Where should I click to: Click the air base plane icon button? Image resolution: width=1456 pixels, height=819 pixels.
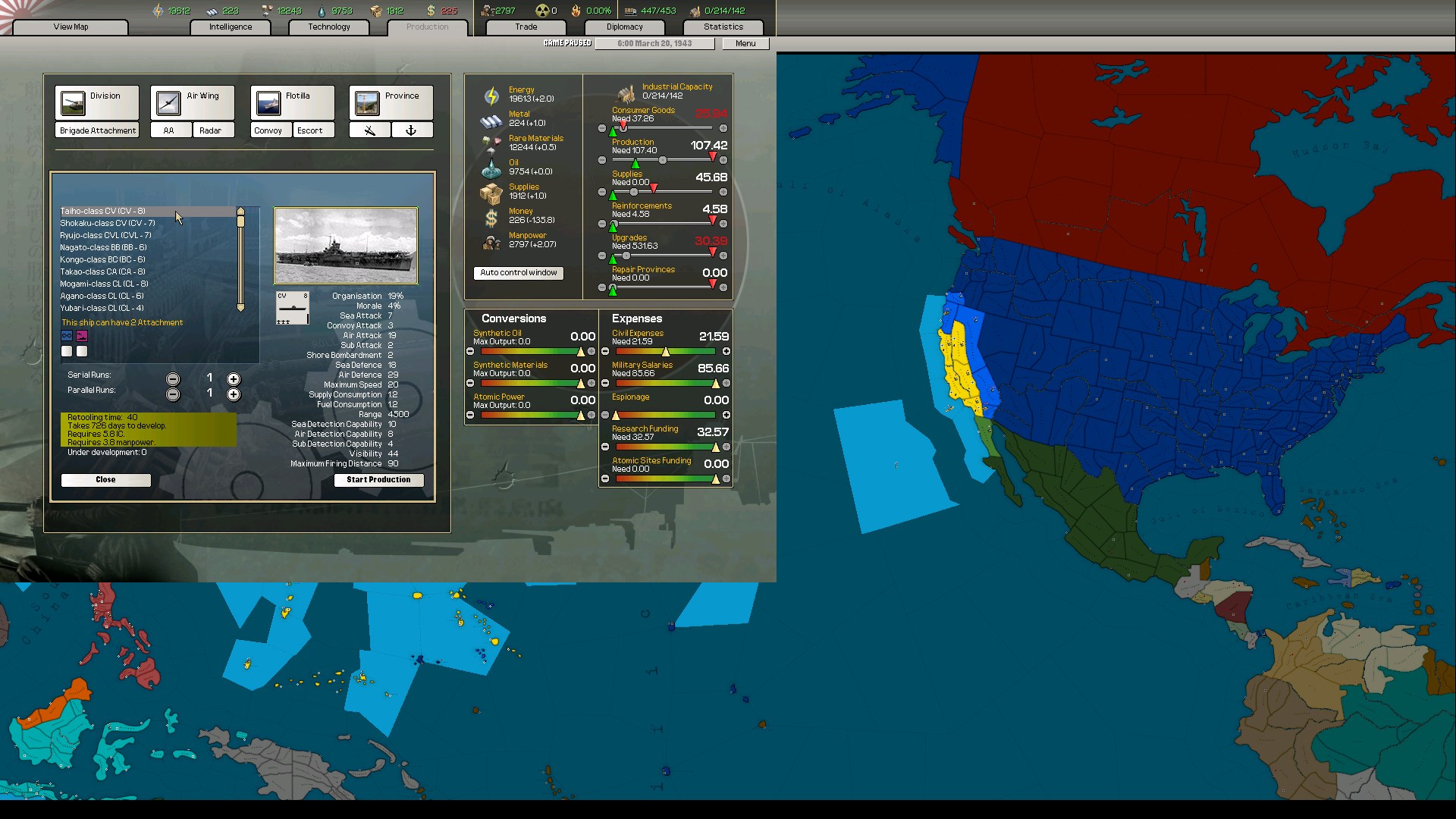(x=370, y=130)
